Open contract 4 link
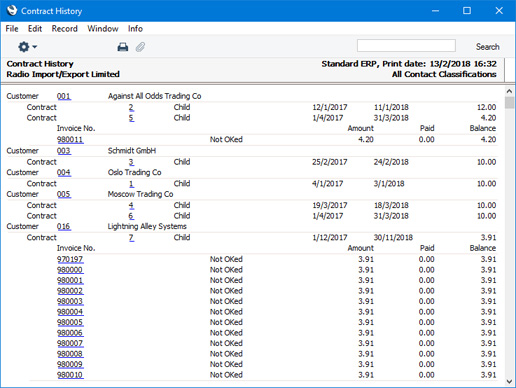516x388 pixels. pos(131,205)
